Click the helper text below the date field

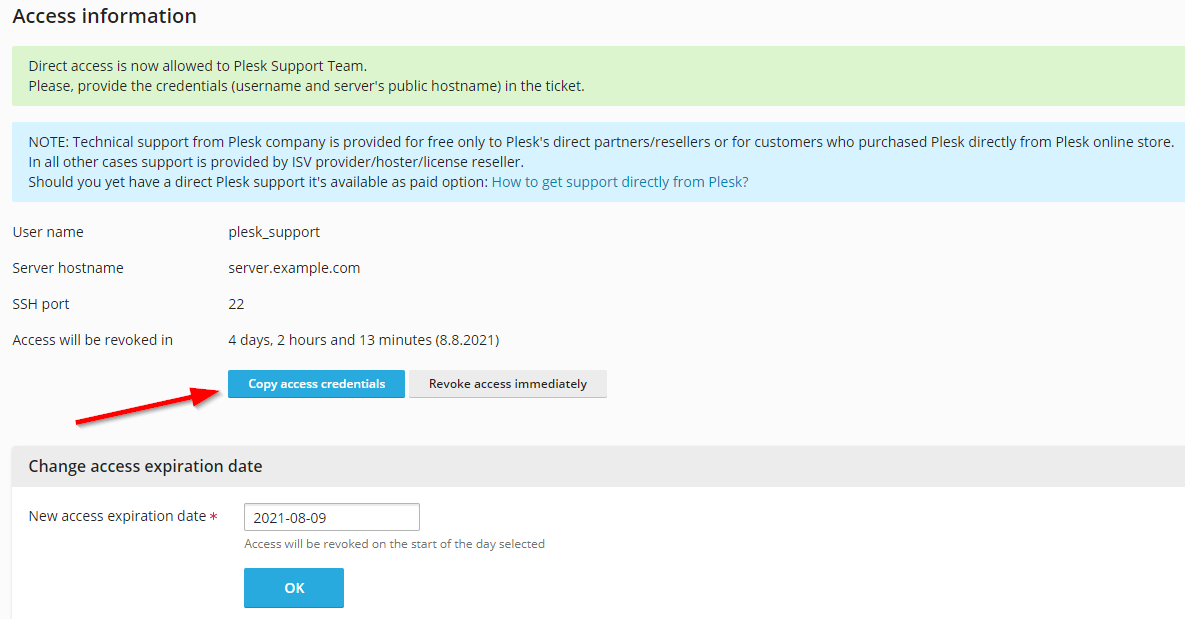click(x=395, y=543)
